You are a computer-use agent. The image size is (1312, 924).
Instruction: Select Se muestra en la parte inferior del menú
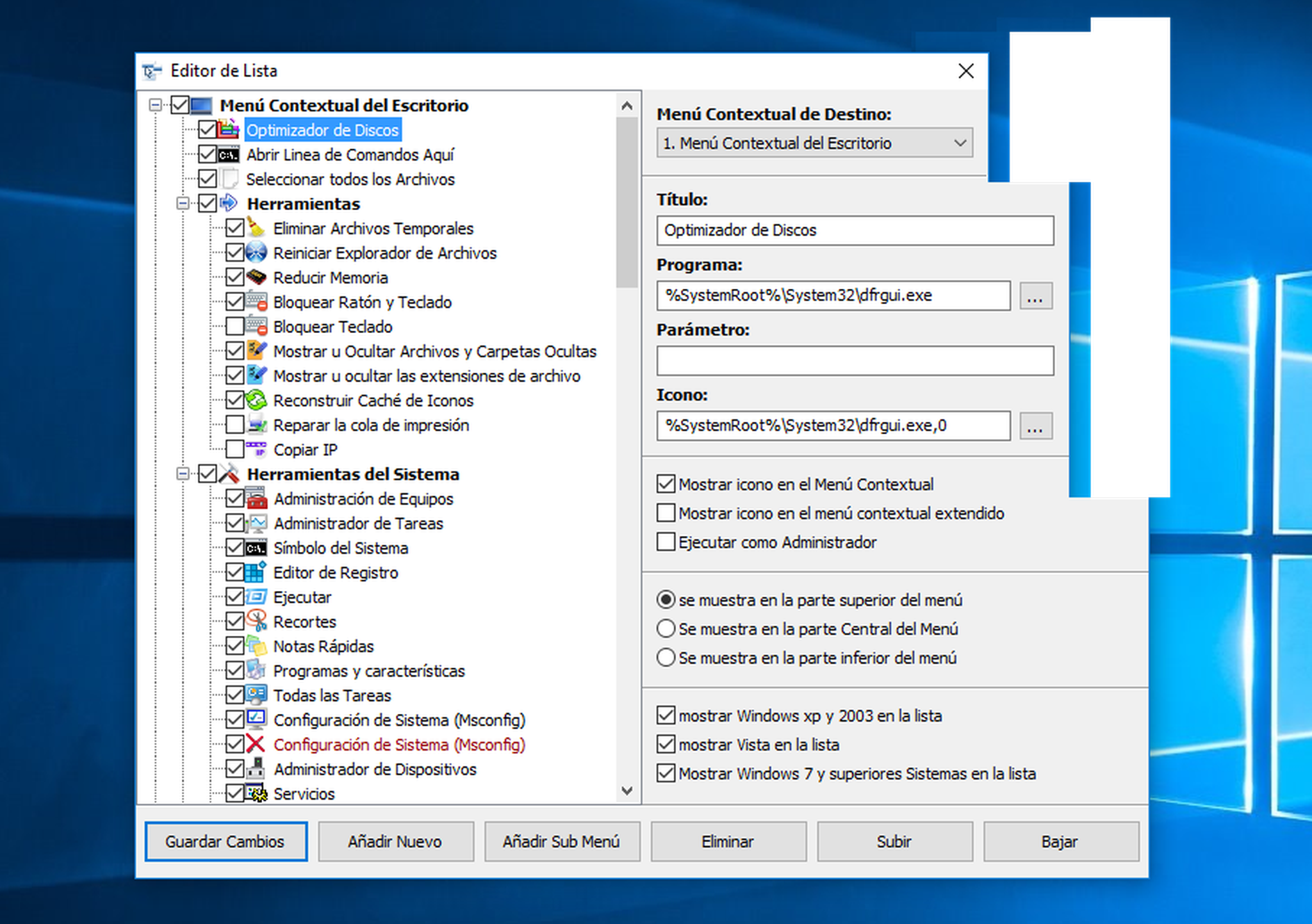click(x=666, y=658)
